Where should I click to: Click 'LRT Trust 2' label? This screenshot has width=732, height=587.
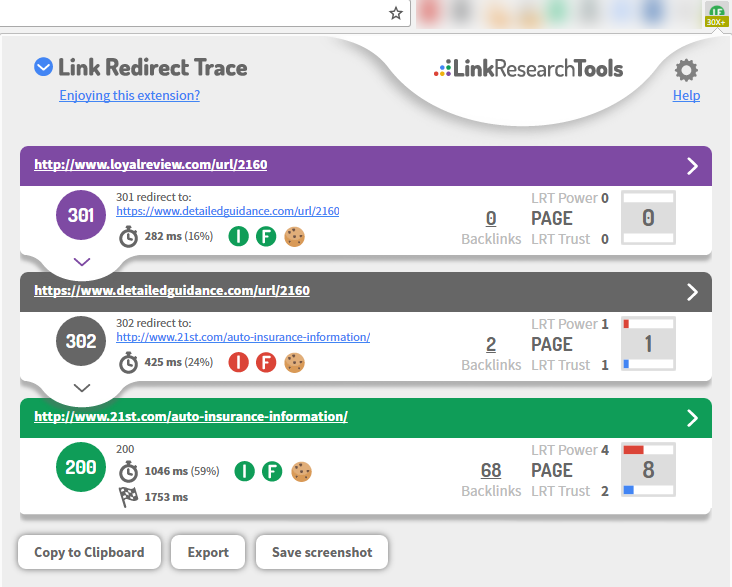point(570,491)
